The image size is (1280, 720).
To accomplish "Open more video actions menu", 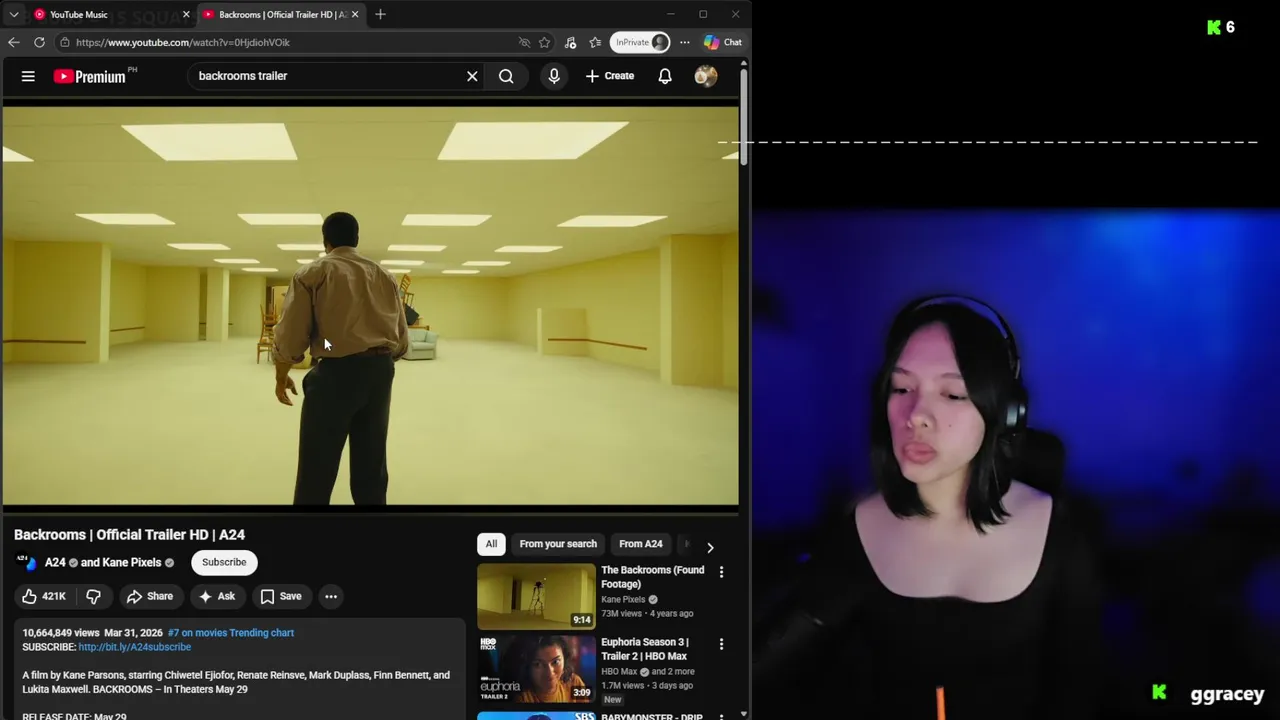I will point(331,596).
